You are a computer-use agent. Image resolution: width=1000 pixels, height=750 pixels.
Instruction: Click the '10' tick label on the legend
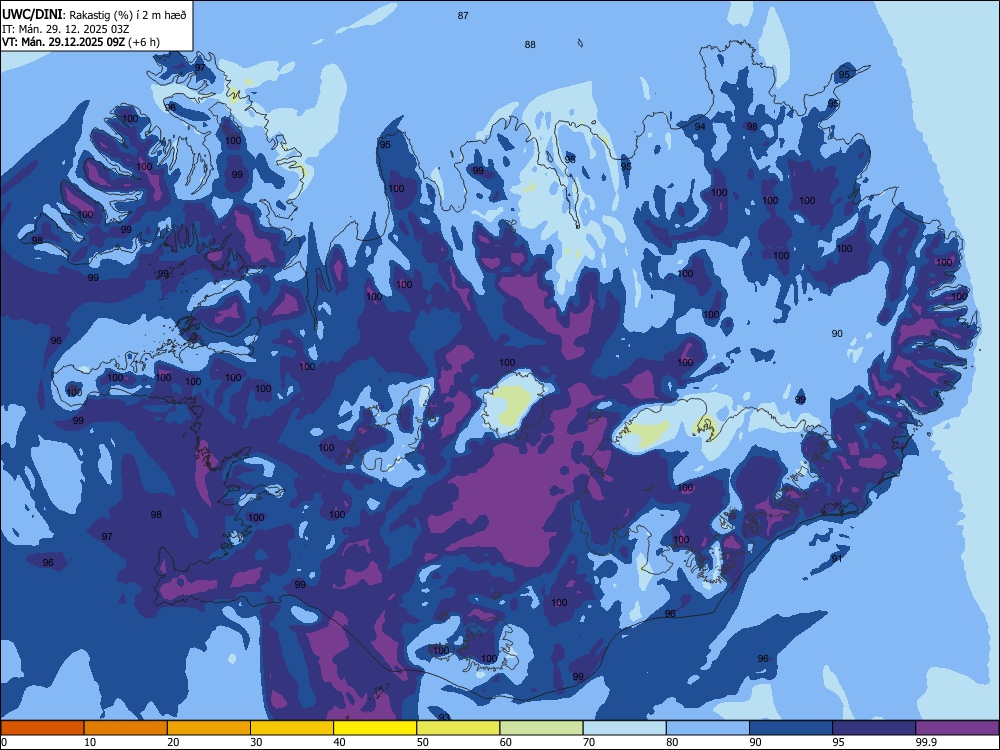tap(90, 742)
